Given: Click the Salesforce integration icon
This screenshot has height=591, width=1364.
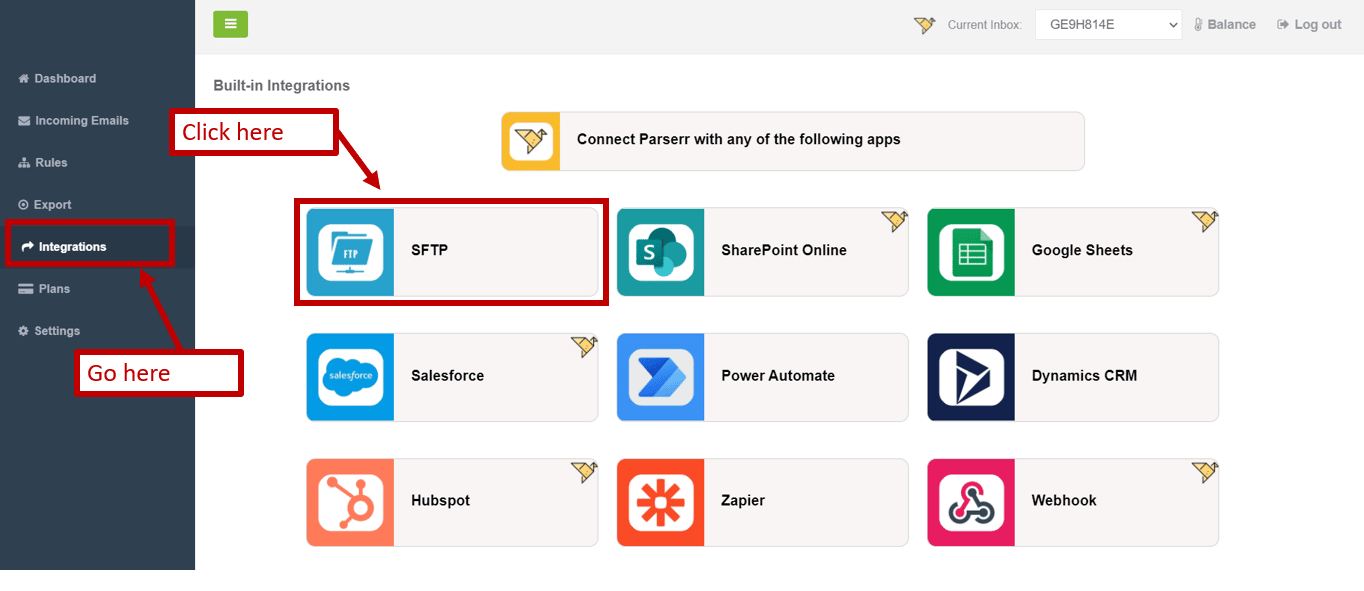Looking at the screenshot, I should [x=350, y=377].
